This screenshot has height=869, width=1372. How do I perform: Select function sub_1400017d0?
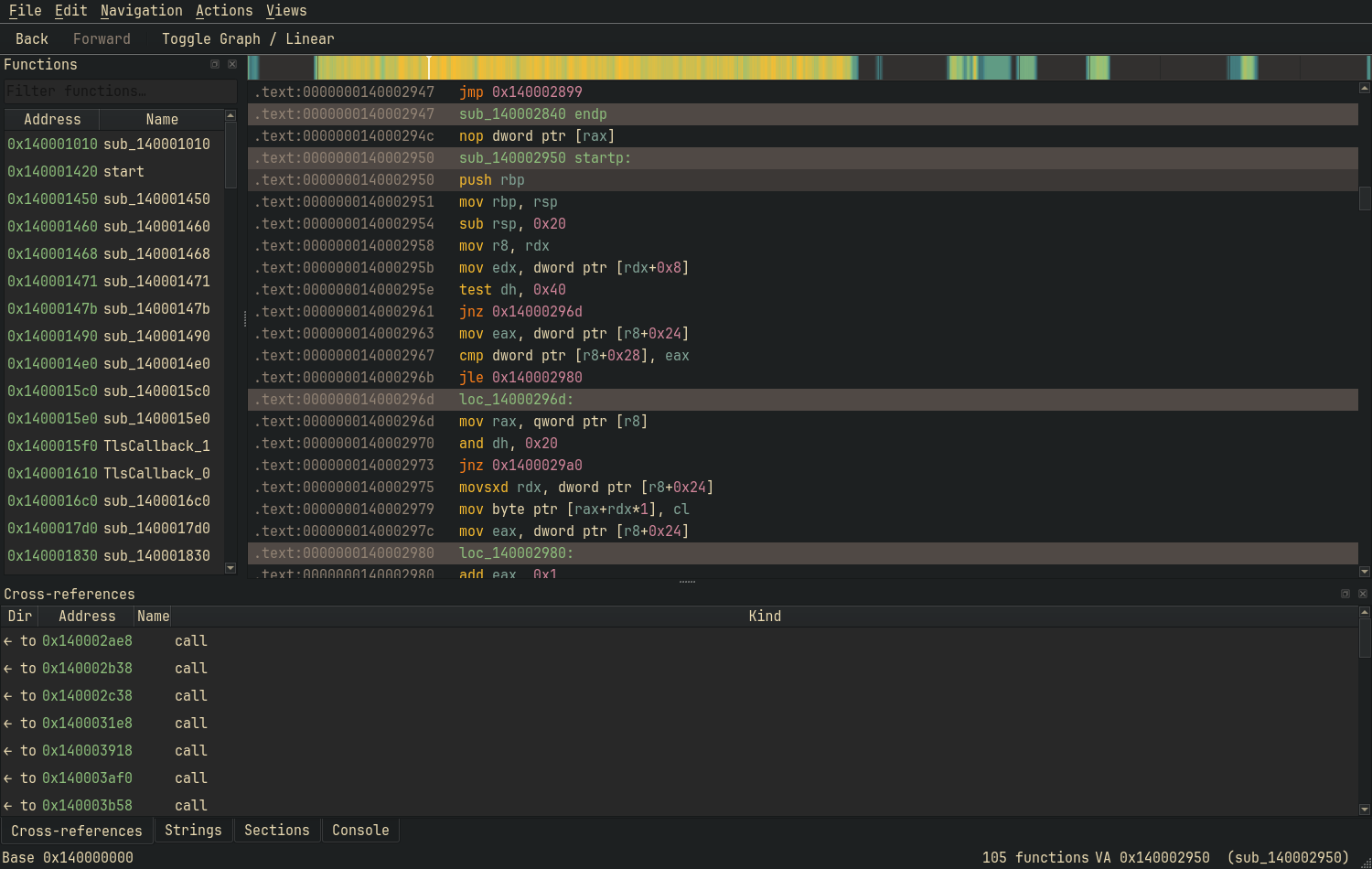pos(114,529)
